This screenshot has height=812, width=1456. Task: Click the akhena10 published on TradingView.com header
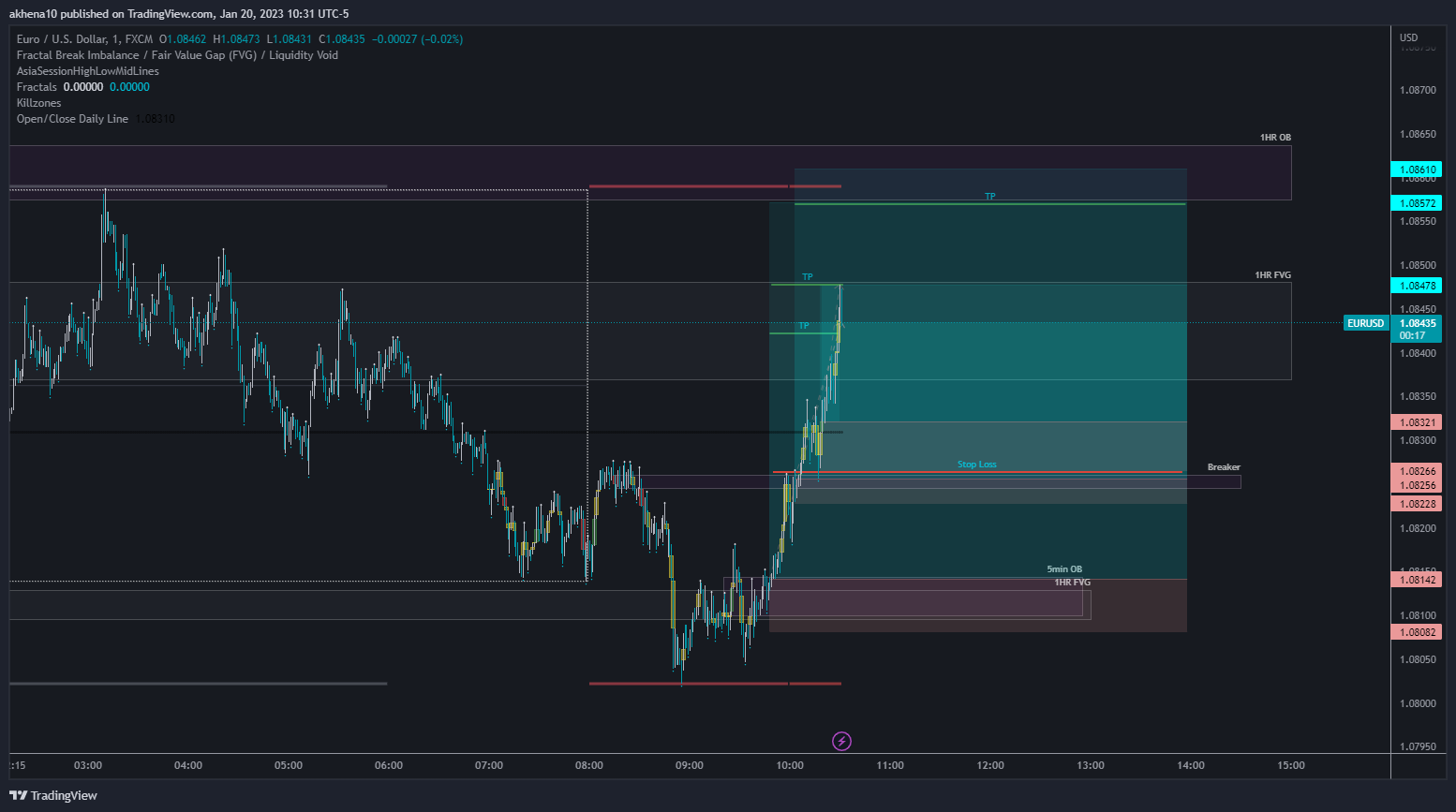click(179, 14)
